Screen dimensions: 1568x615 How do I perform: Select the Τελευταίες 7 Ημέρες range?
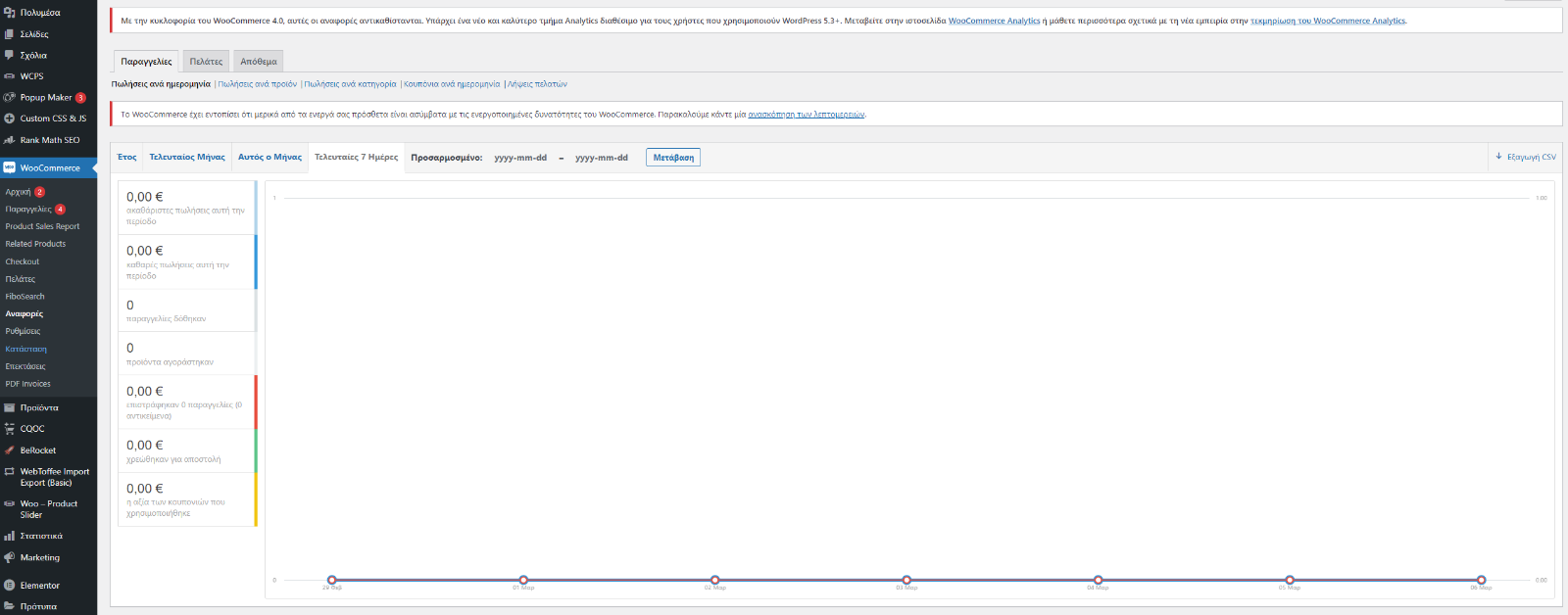point(357,157)
